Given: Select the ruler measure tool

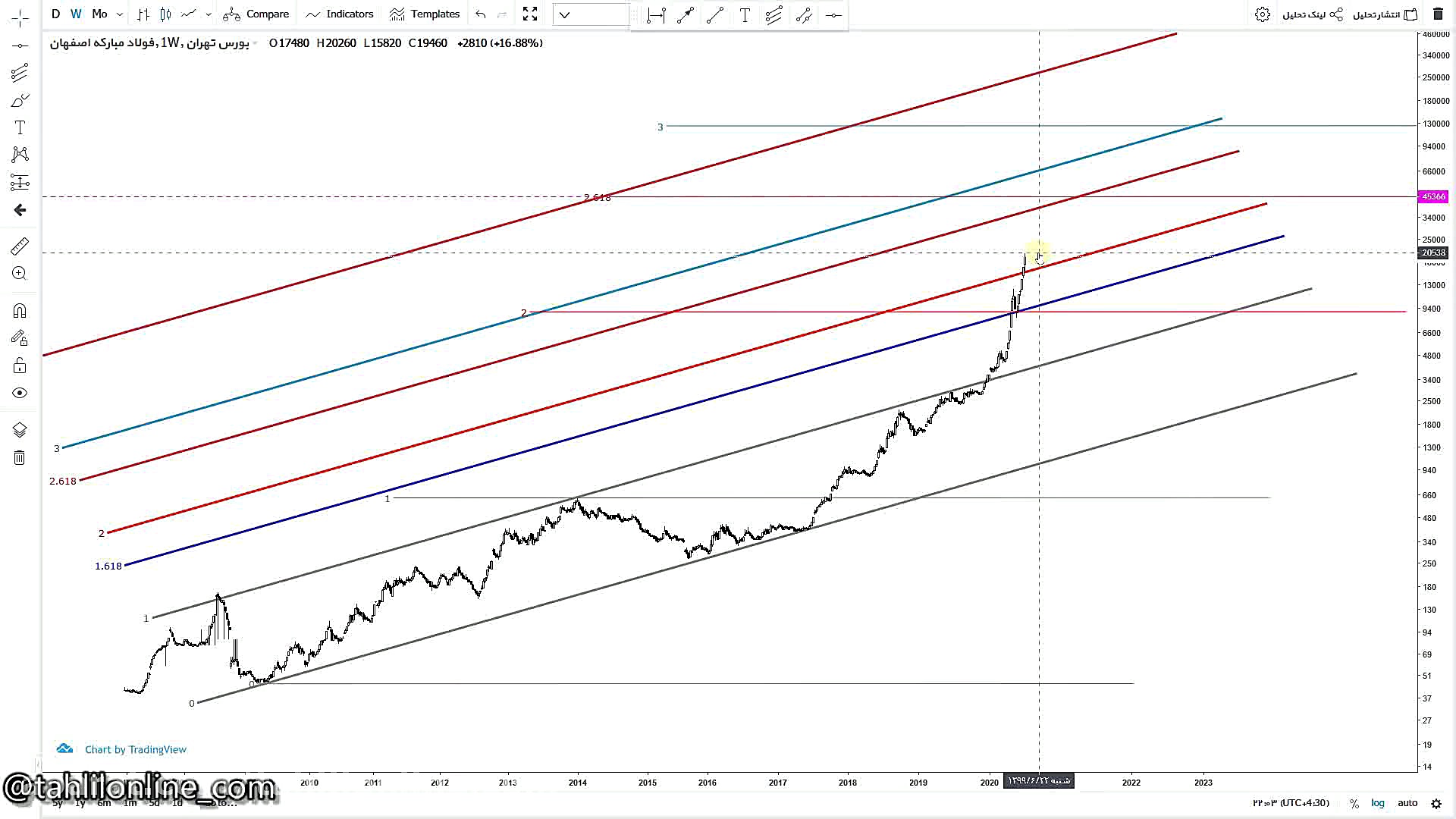Looking at the screenshot, I should (20, 246).
